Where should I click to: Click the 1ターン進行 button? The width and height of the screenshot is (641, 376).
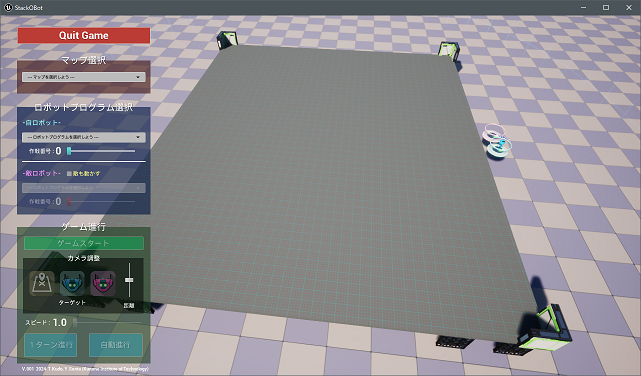51,345
